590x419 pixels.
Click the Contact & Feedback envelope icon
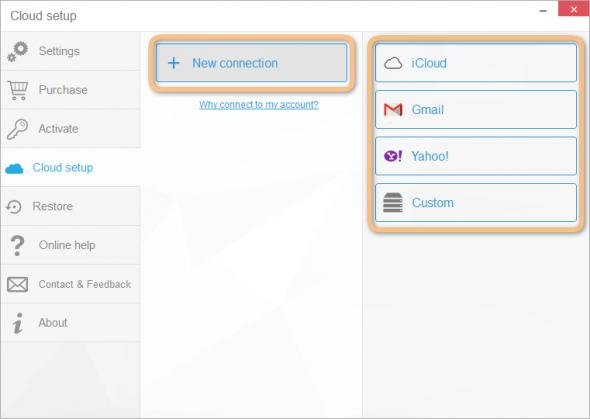(x=17, y=284)
